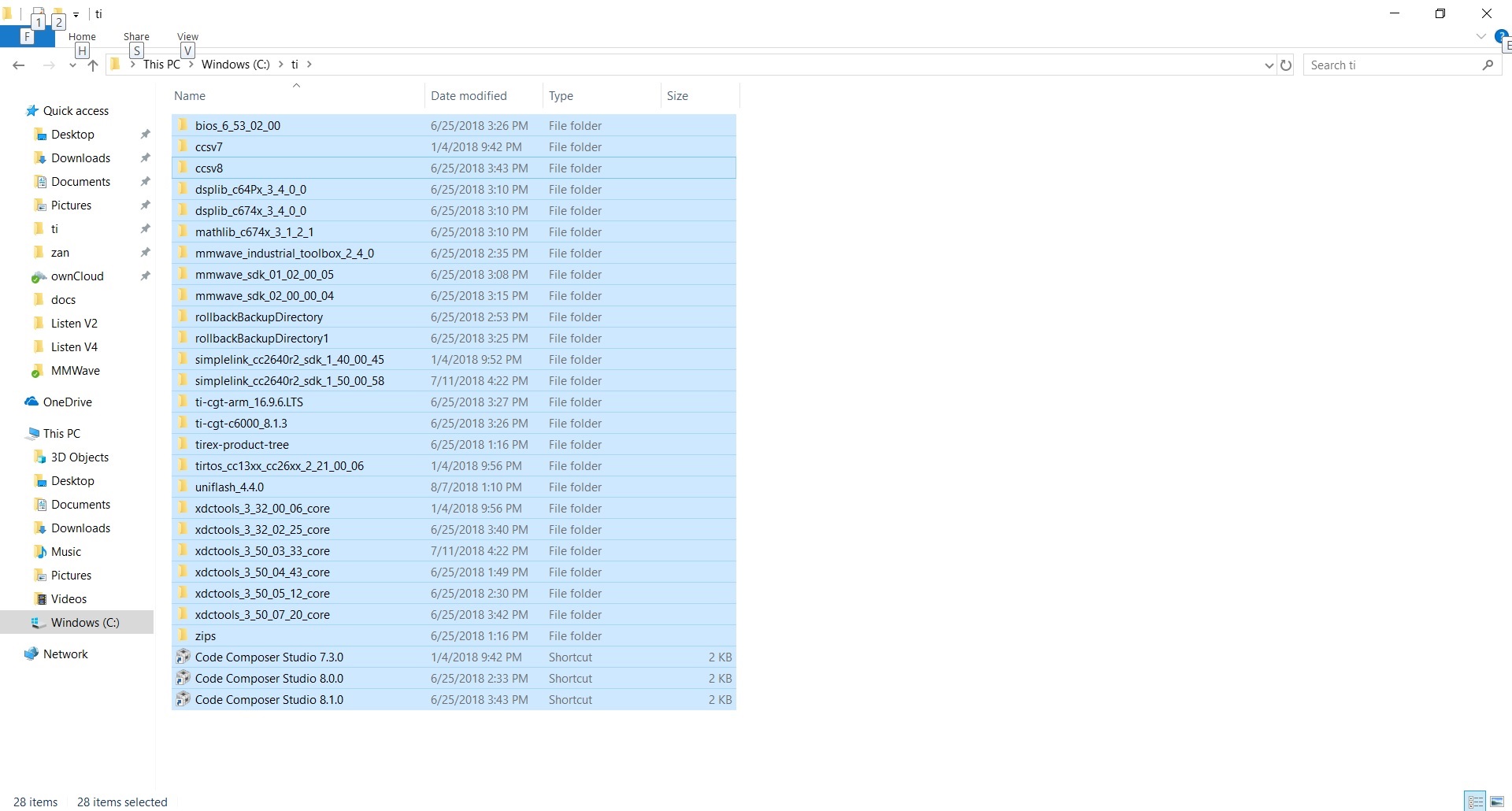
Task: Open the address bar history dropdown
Action: [x=1269, y=65]
